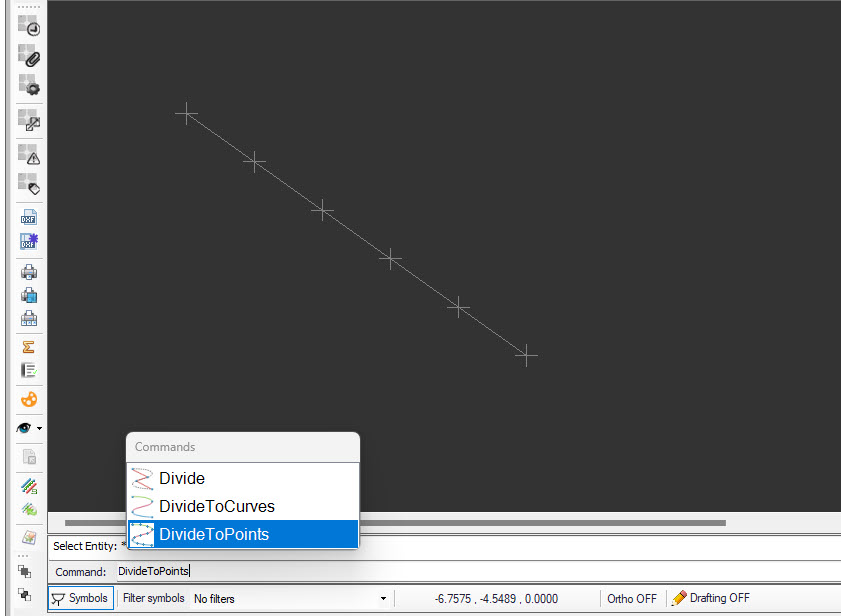841x616 pixels.
Task: Click the bottom printer icon with three boxes
Action: 29,319
